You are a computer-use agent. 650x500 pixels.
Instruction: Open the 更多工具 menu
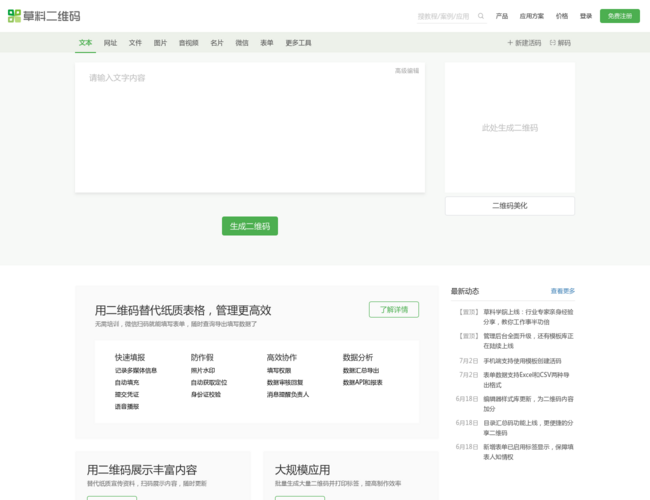coord(298,43)
